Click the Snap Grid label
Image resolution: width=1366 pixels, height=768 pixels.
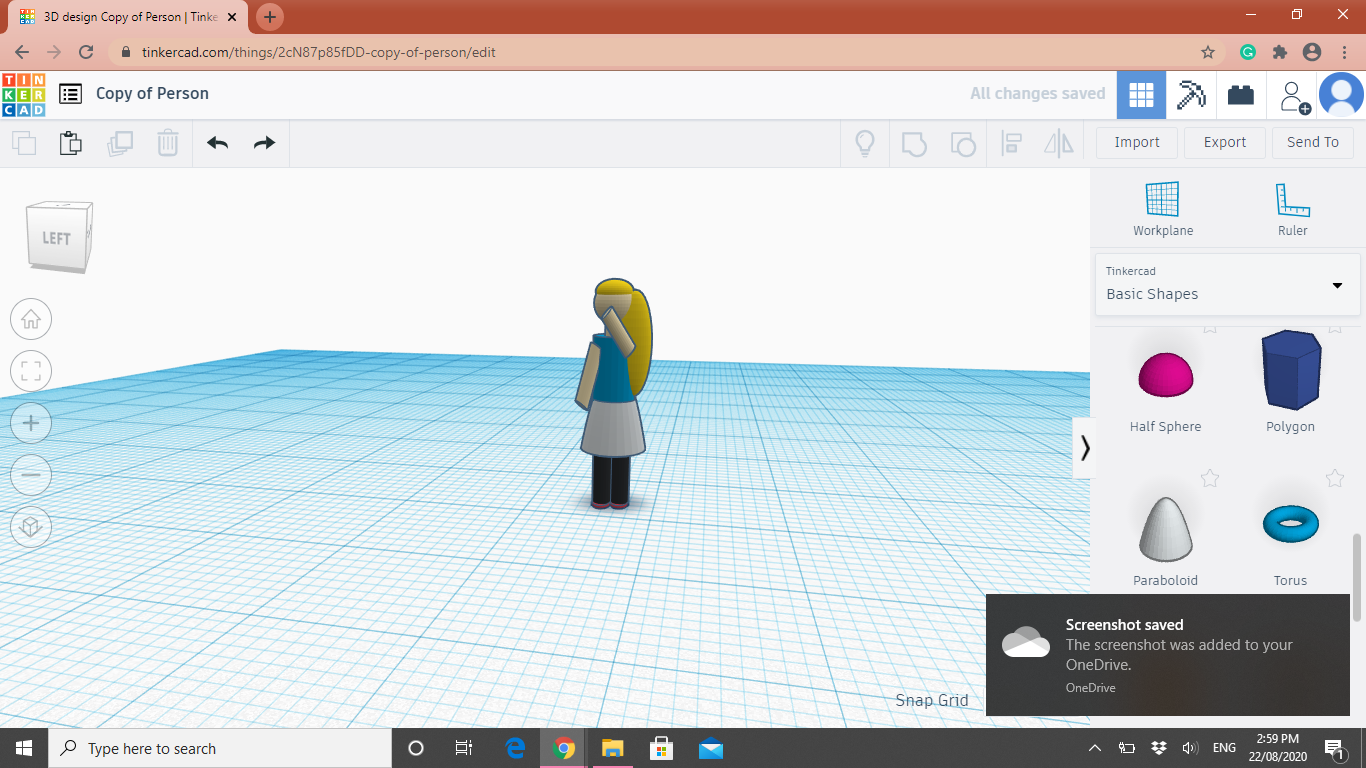932,700
